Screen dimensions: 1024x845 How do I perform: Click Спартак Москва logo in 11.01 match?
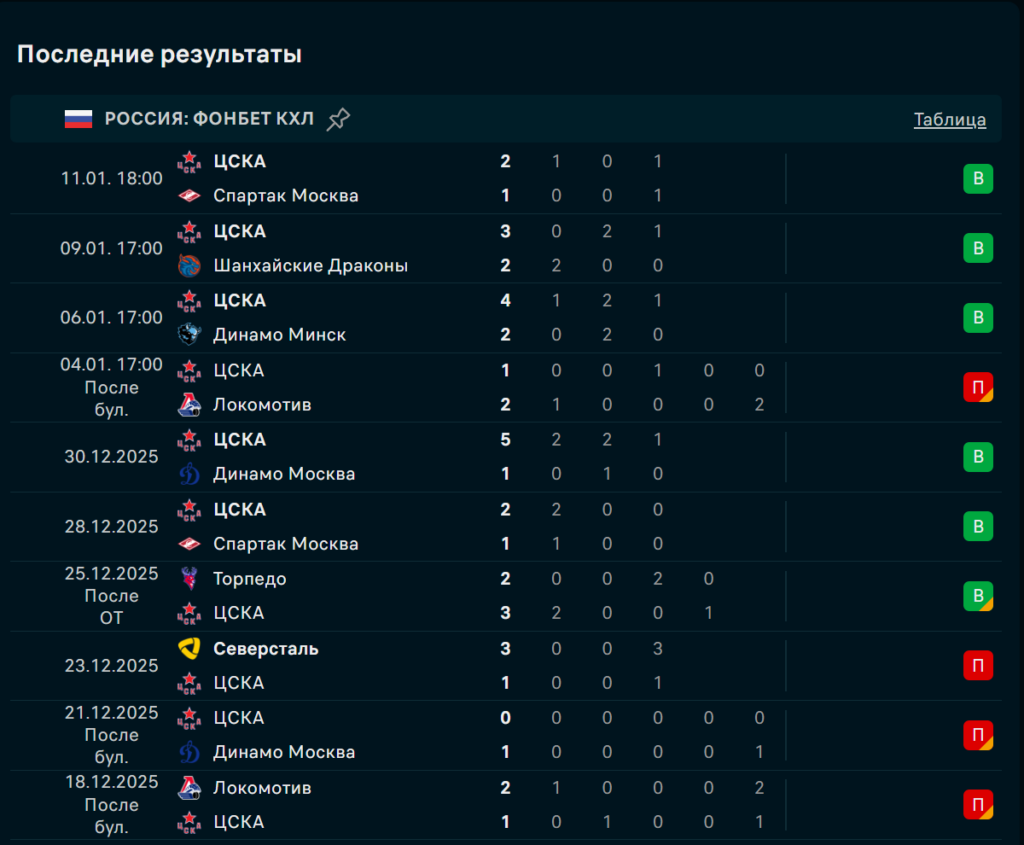[189, 196]
